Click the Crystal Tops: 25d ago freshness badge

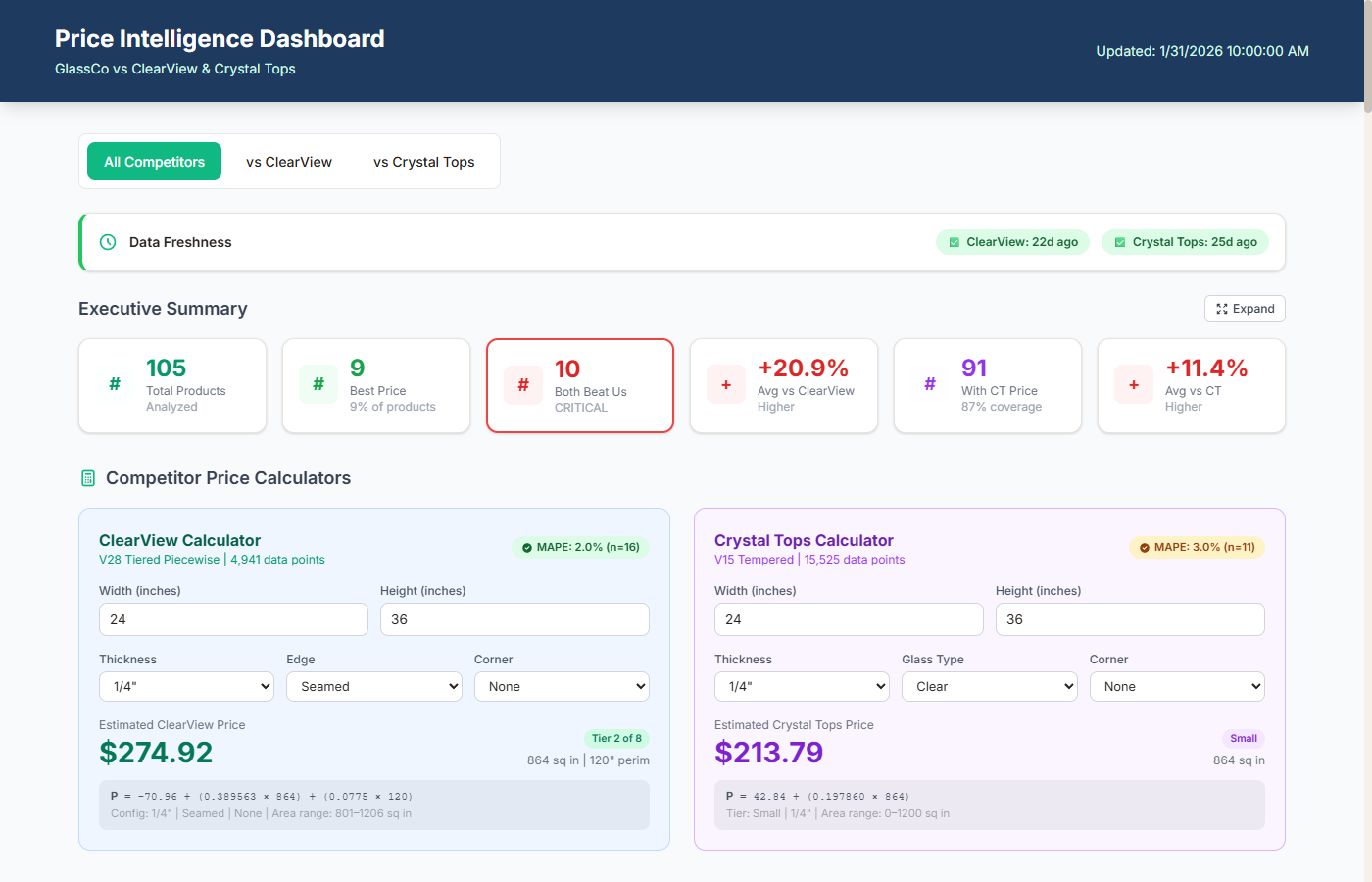point(1185,241)
